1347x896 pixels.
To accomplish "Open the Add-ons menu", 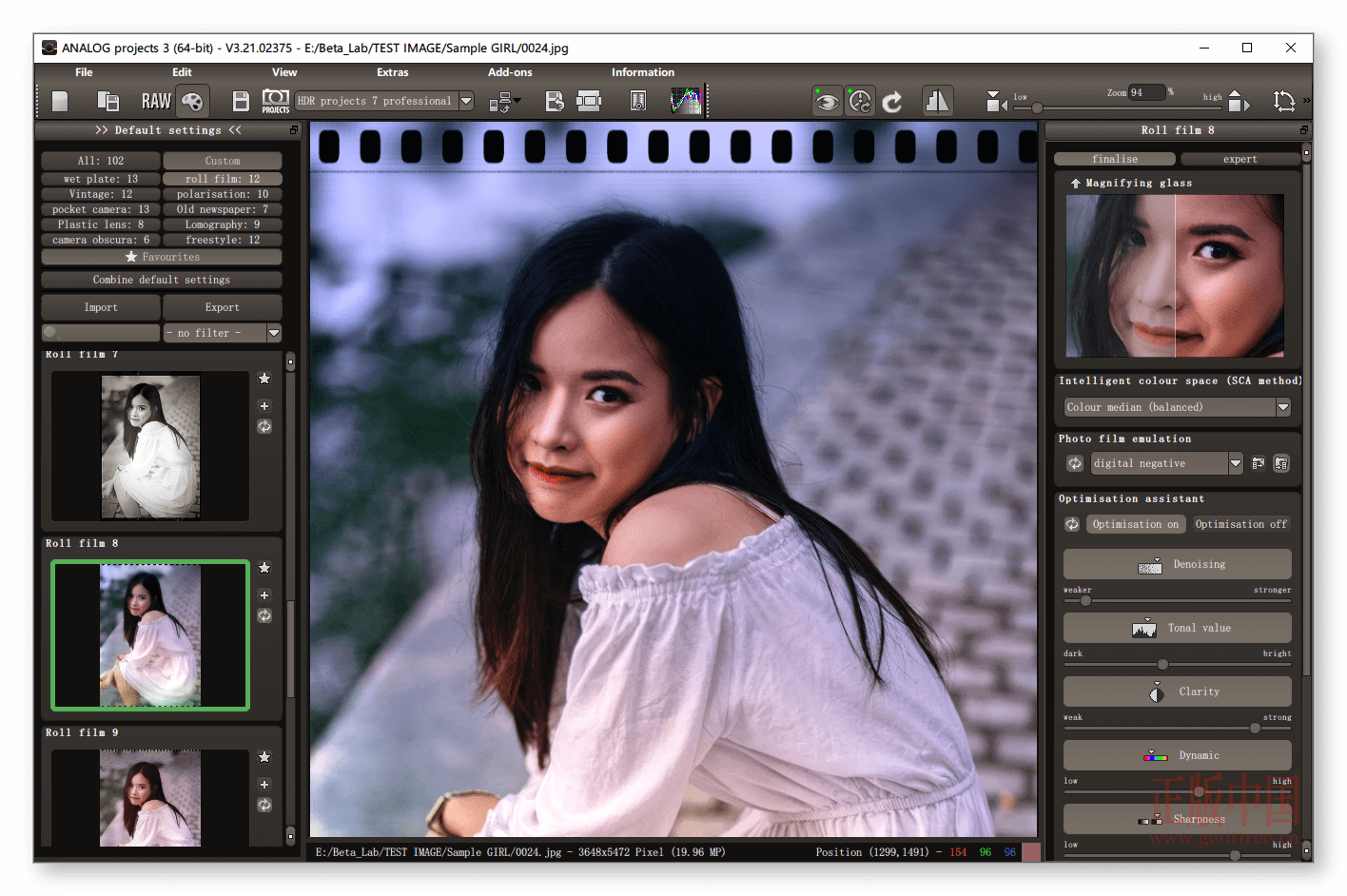I will pyautogui.click(x=510, y=72).
